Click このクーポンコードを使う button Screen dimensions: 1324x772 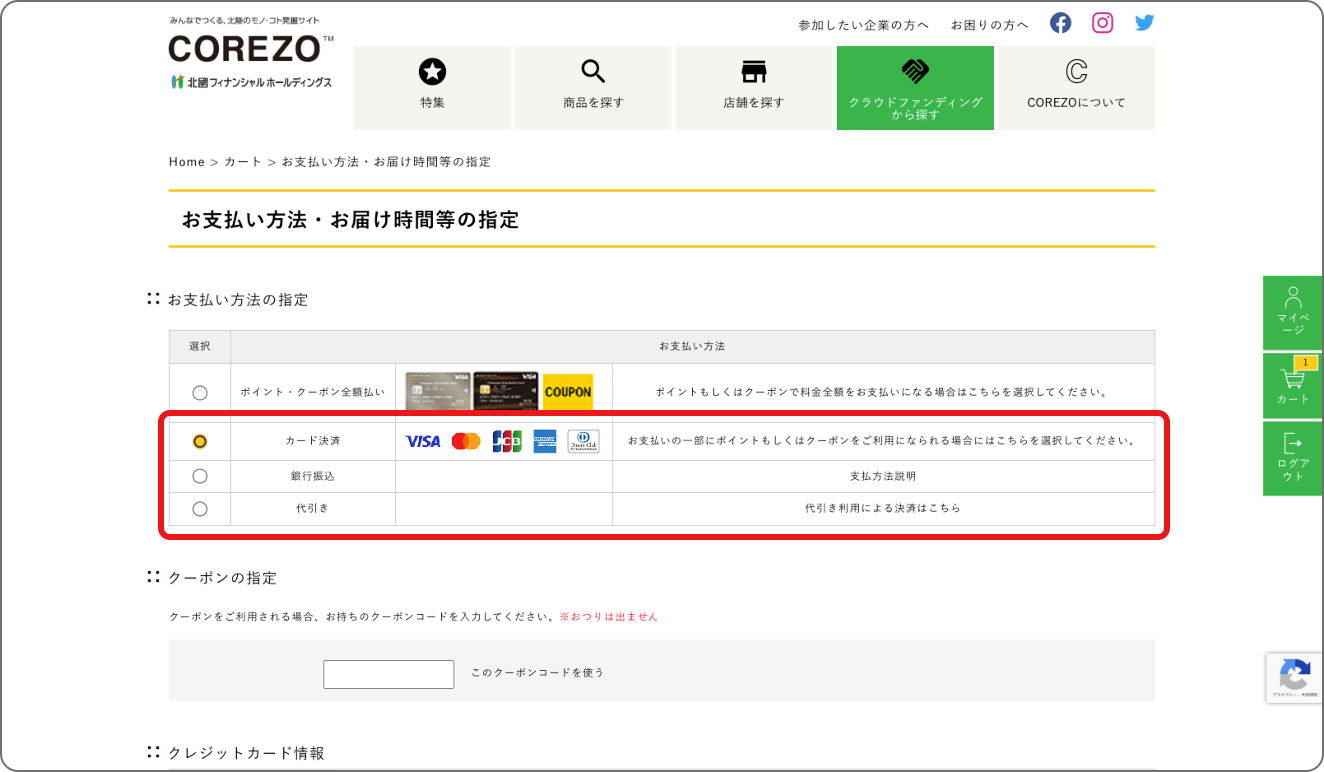click(x=538, y=673)
